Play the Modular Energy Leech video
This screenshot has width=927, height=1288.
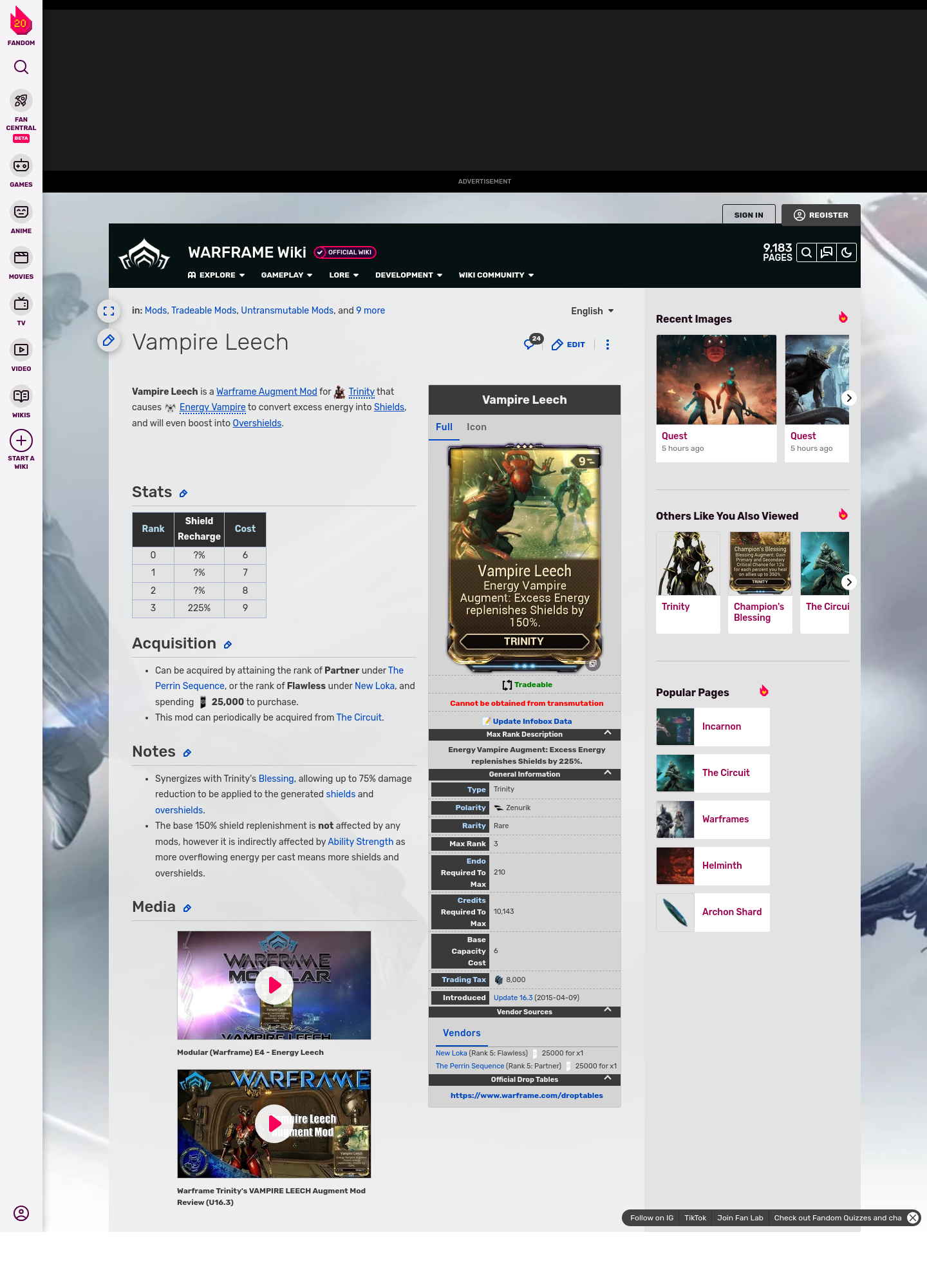coord(274,985)
